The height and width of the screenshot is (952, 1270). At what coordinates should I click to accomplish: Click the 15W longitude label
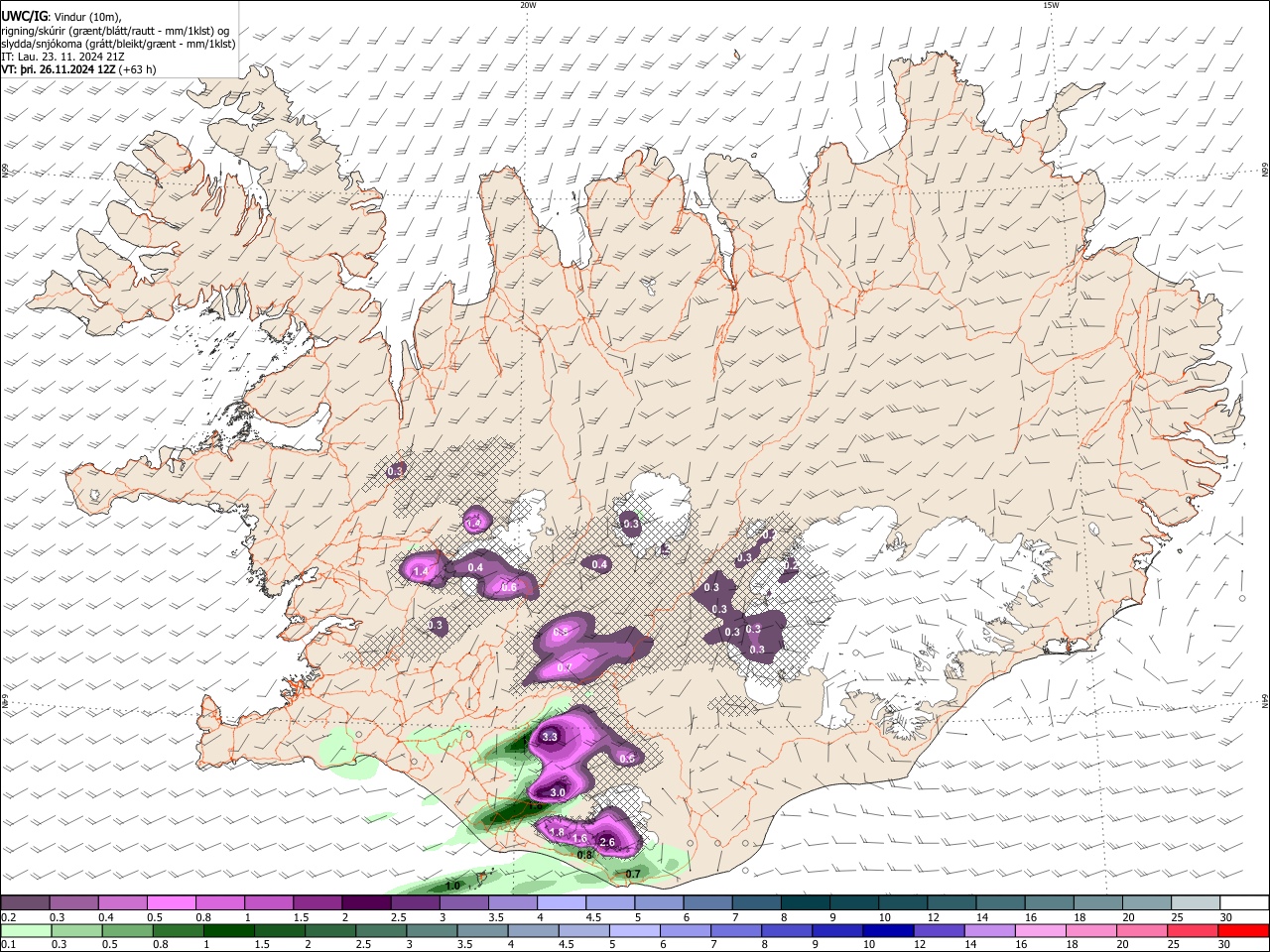(x=1051, y=5)
